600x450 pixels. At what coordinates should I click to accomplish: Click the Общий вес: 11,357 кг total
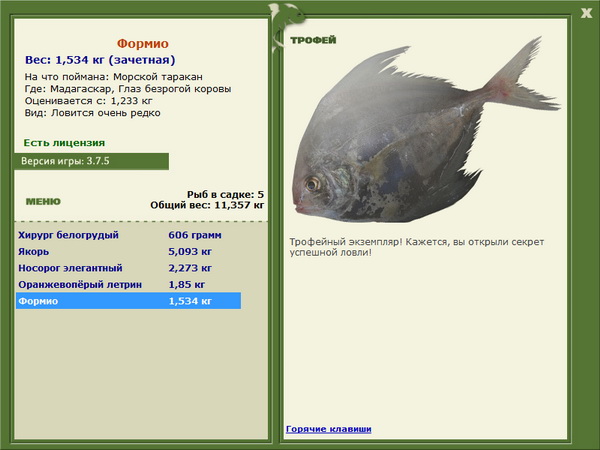[207, 205]
